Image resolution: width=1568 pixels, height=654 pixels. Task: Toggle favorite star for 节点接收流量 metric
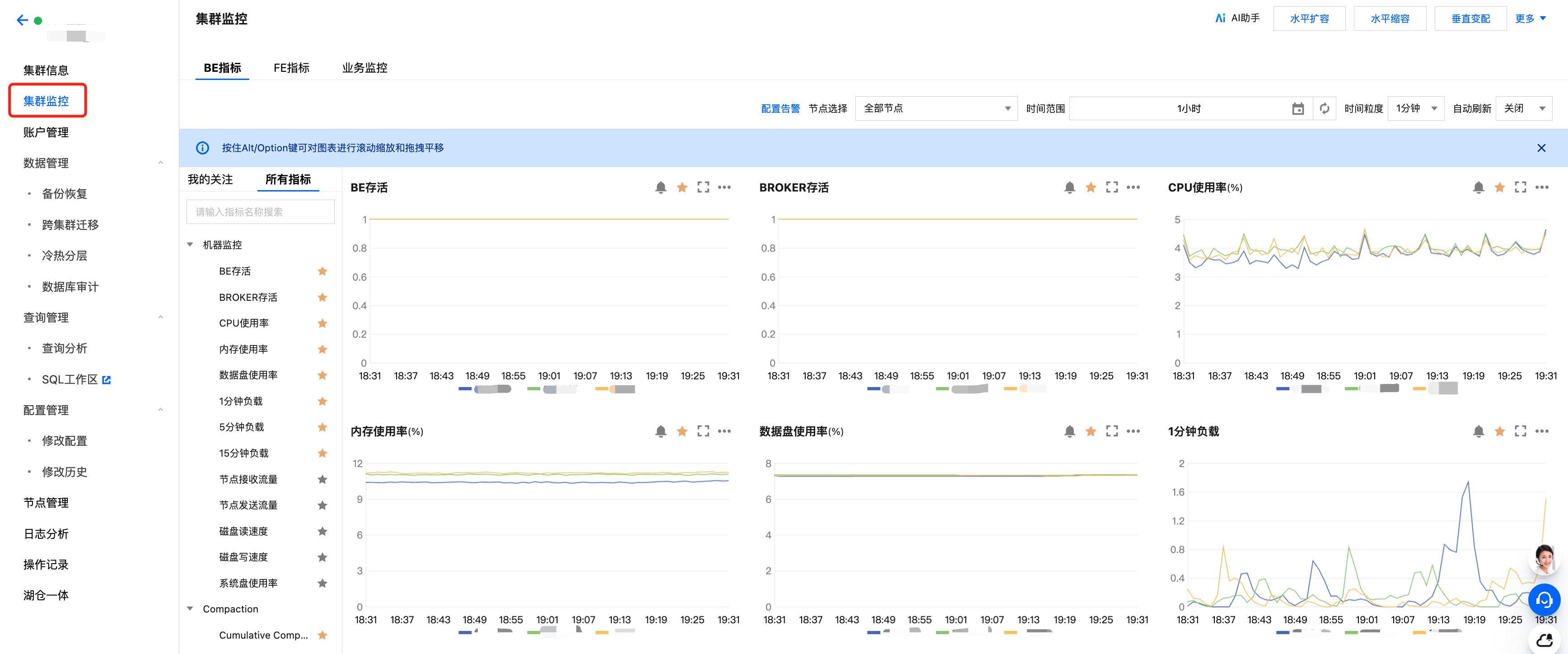tap(322, 480)
